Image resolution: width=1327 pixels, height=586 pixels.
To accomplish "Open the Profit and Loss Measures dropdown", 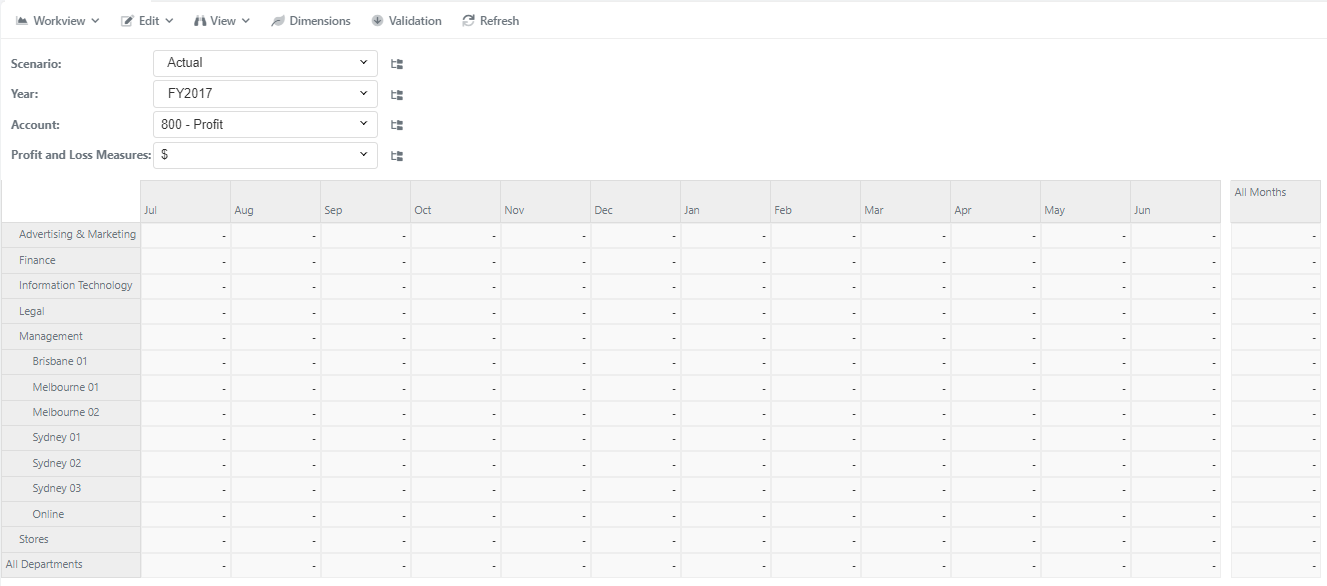I will pos(265,156).
